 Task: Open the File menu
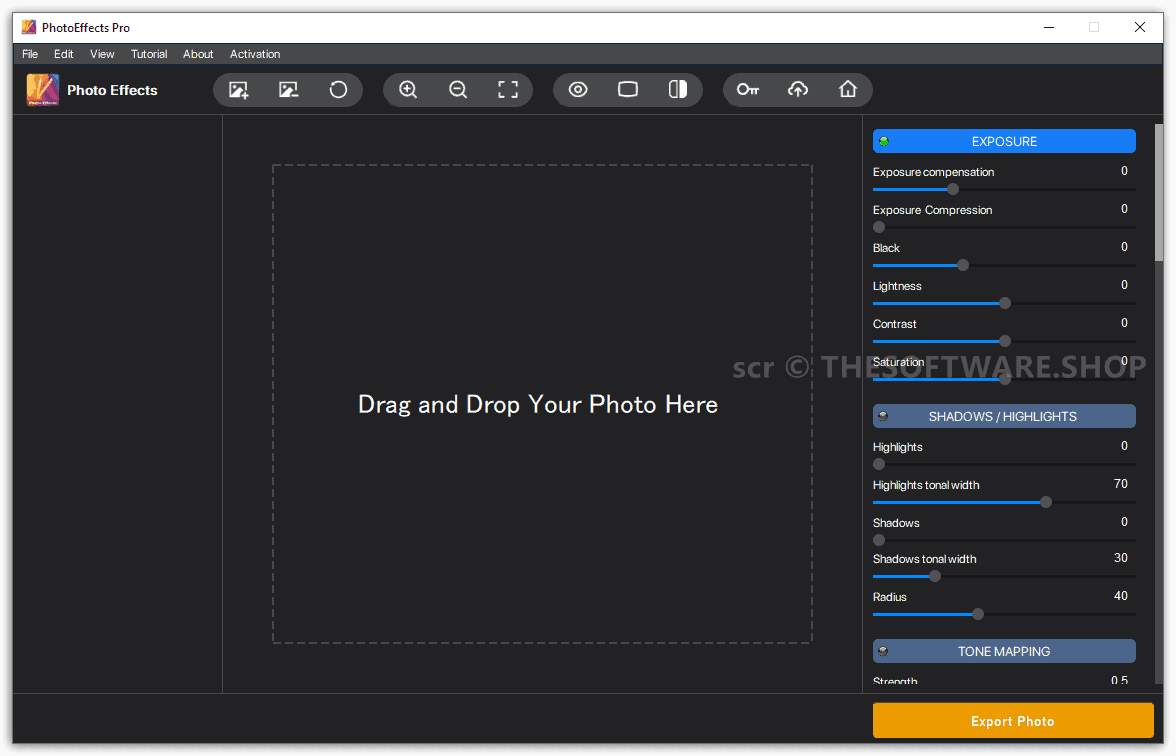[x=30, y=54]
